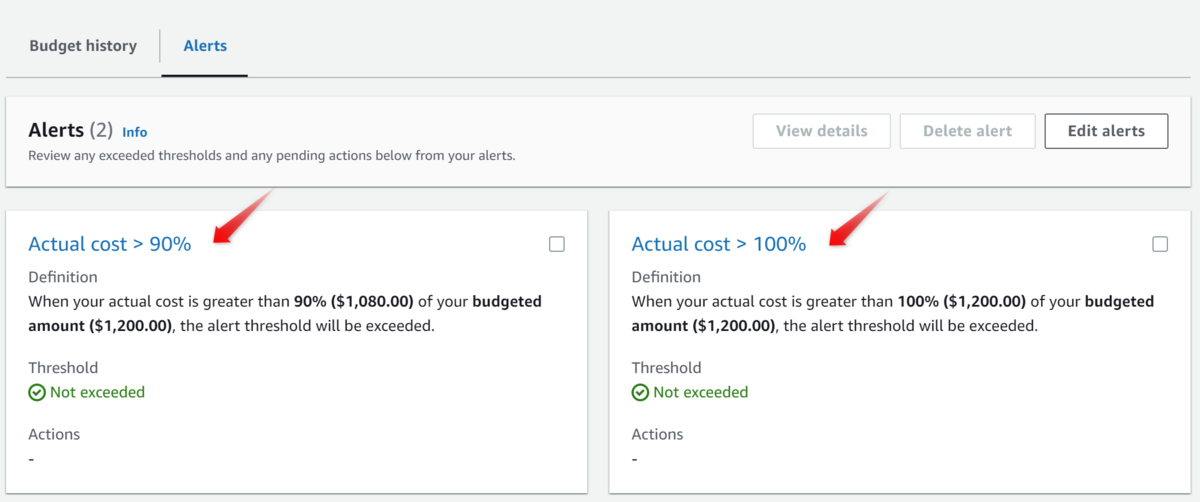Select the Alerts tab
This screenshot has width=1200, height=502.
[205, 46]
